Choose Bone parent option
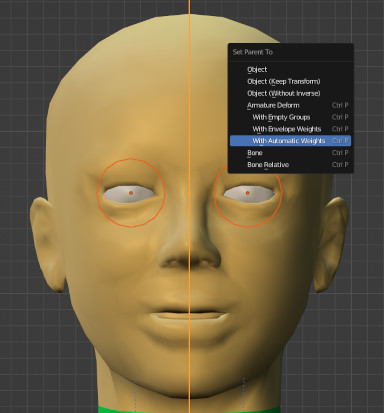384x413 pixels. pyautogui.click(x=290, y=153)
